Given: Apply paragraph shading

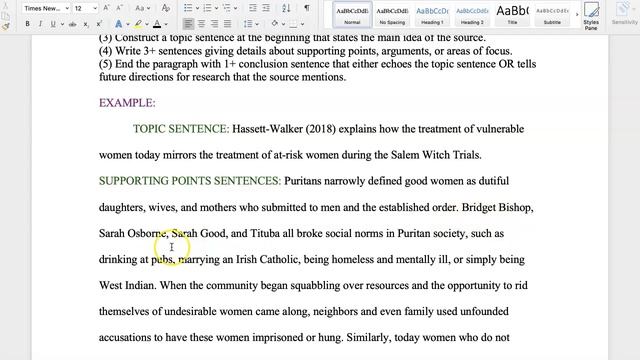Looking at the screenshot, I should tap(275, 24).
